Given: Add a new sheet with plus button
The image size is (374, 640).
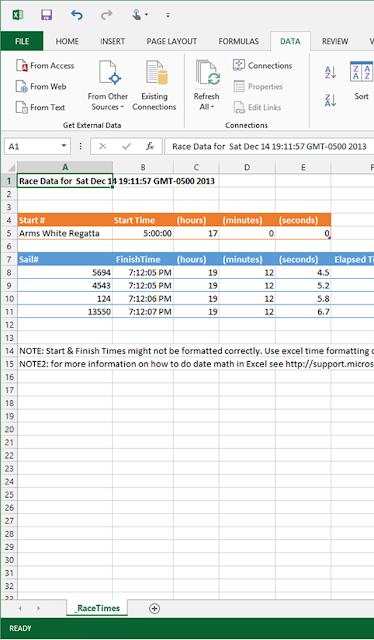Looking at the screenshot, I should click(154, 609).
